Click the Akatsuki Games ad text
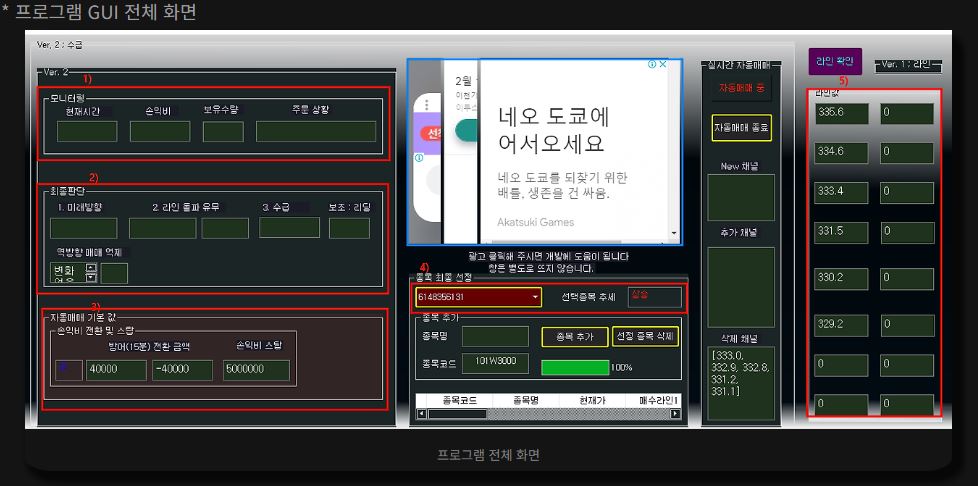 pyautogui.click(x=536, y=221)
